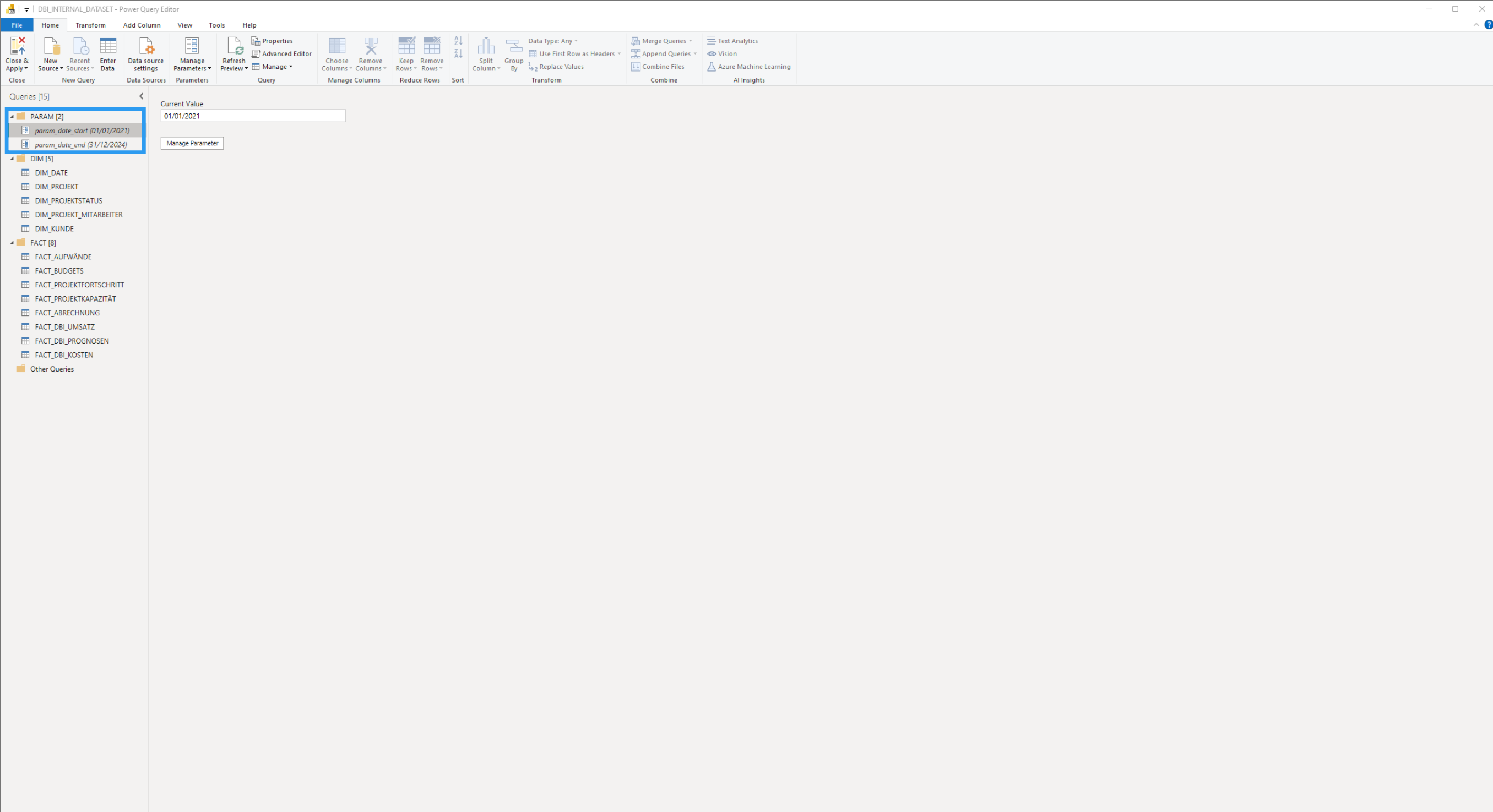Viewport: 1493px width, 812px height.
Task: Click the Remove Rows icon
Action: (432, 46)
